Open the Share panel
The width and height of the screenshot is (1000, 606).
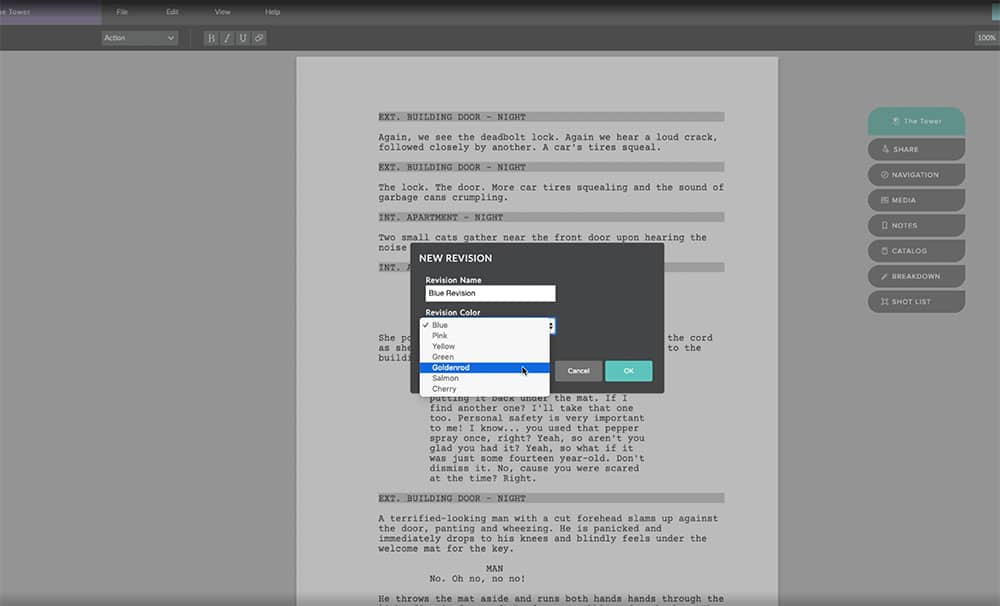(915, 148)
